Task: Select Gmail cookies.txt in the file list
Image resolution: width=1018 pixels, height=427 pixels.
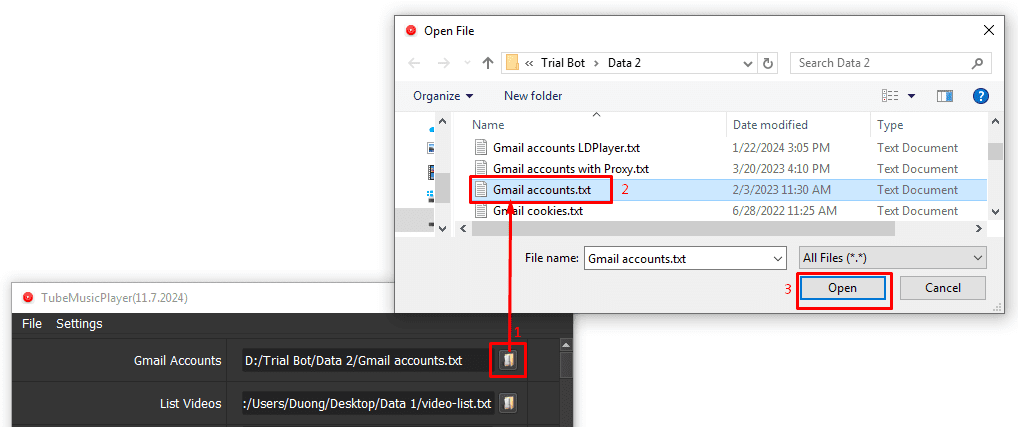Action: (538, 211)
